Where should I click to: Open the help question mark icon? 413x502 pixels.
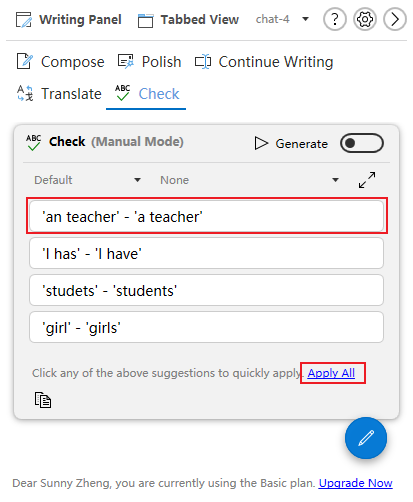(x=335, y=19)
